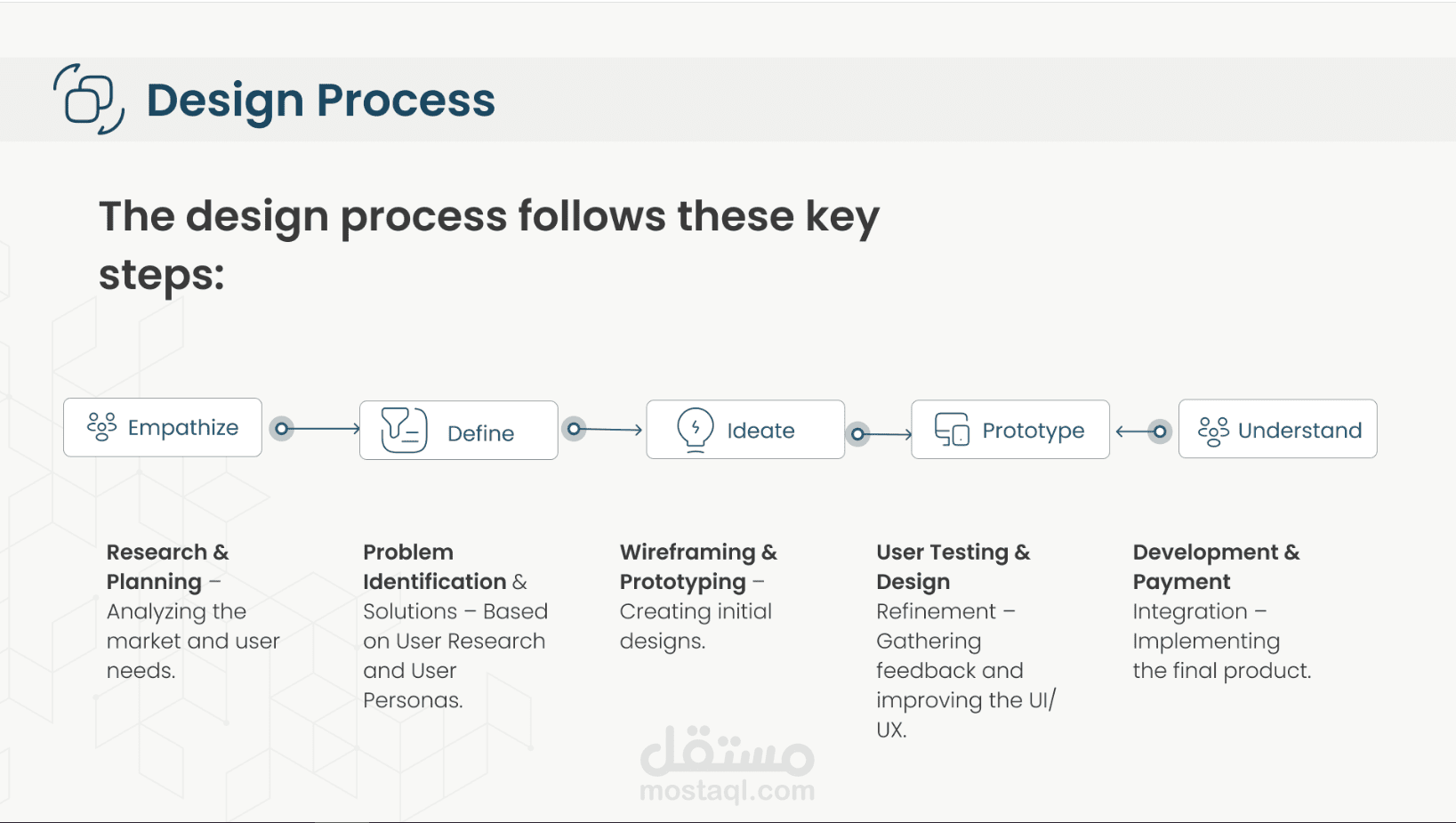Click the Understand people icon
The image size is (1456, 823).
click(1213, 431)
